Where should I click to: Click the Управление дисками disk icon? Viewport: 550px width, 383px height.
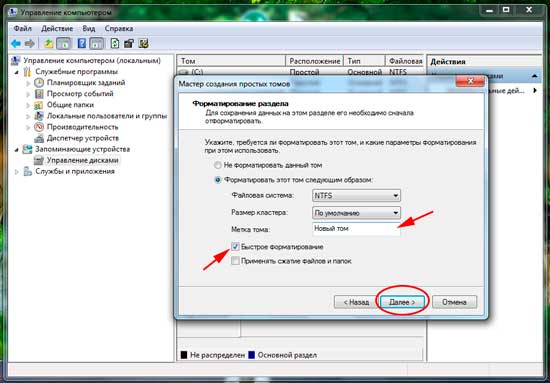39,160
